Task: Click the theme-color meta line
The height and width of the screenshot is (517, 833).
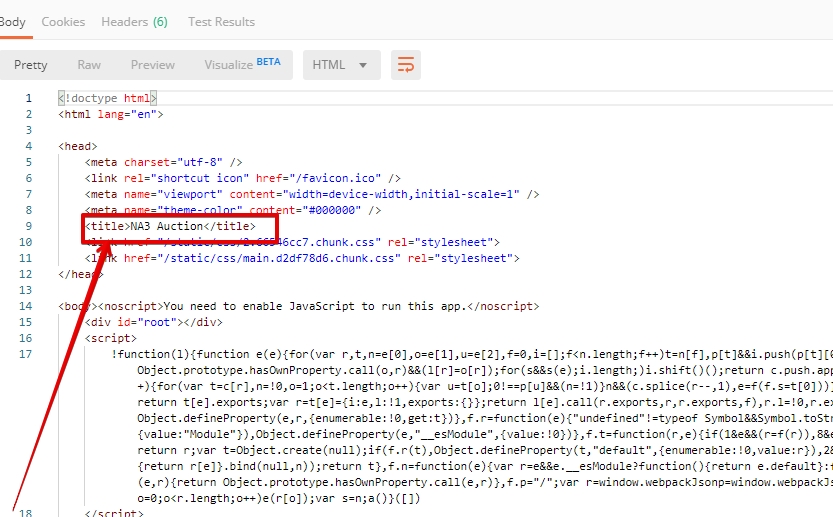Action: click(x=233, y=210)
